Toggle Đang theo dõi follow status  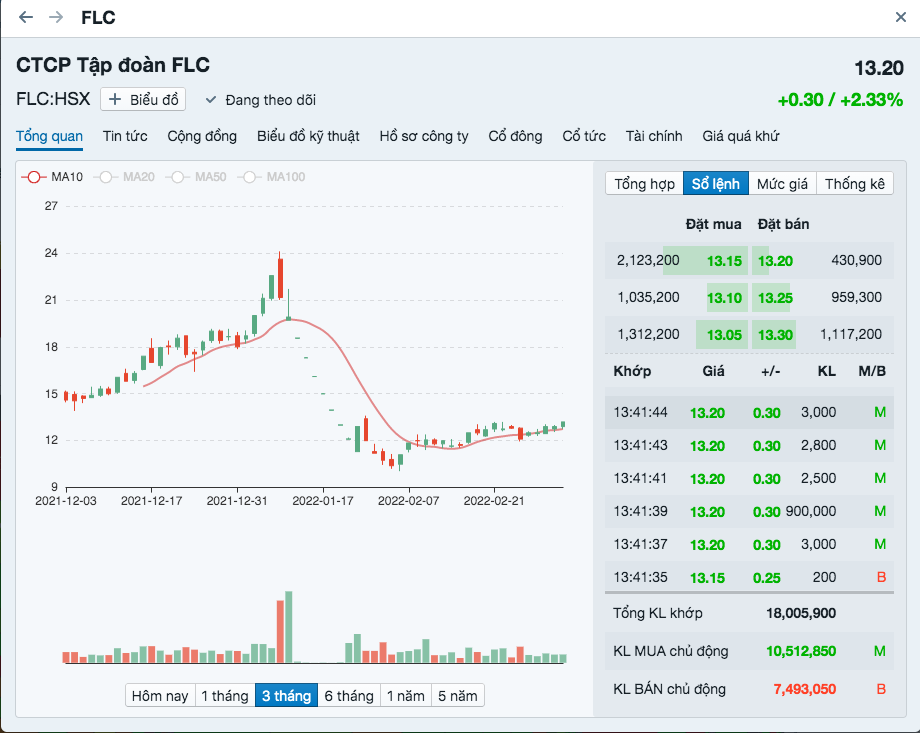(261, 100)
